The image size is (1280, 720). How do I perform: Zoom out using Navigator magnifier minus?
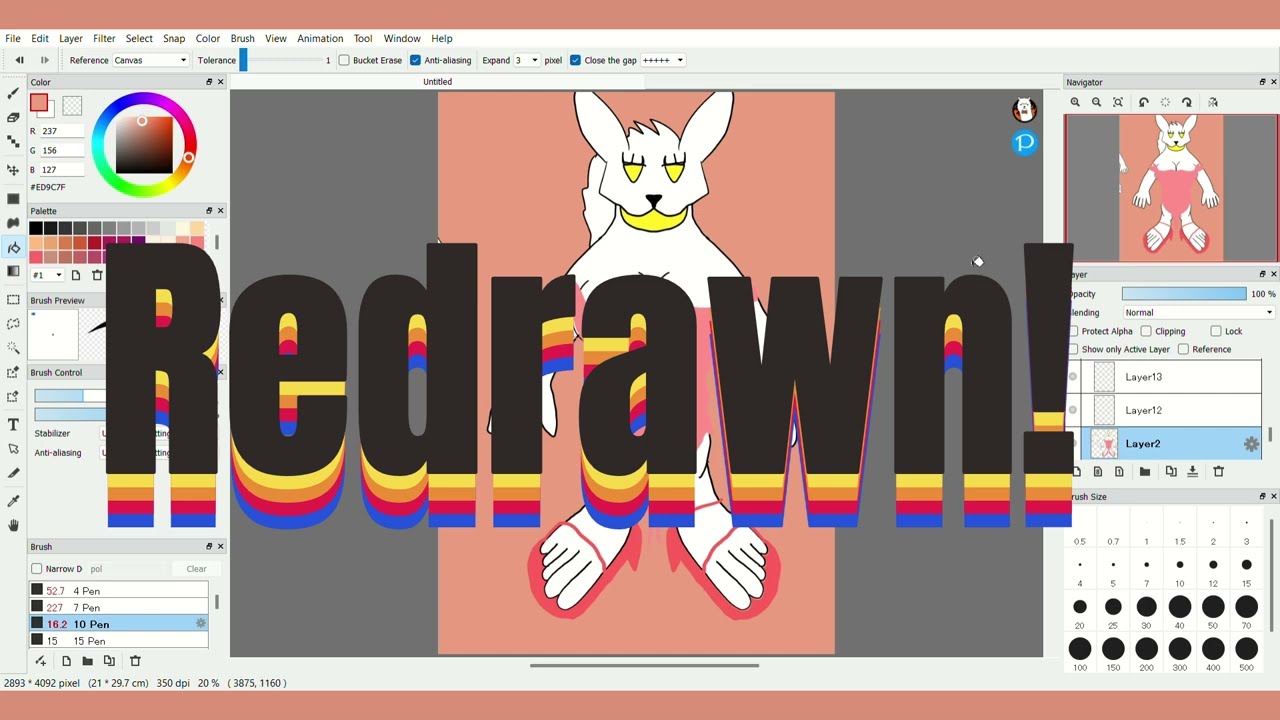(x=1097, y=102)
